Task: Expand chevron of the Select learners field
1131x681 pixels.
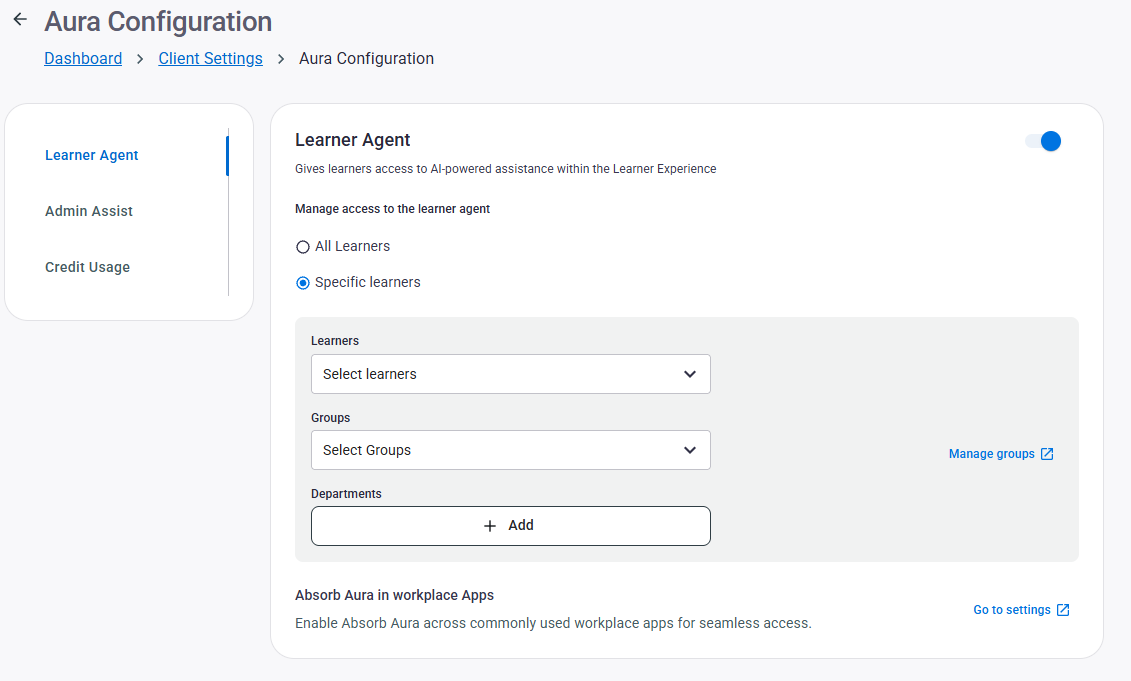Action: pyautogui.click(x=690, y=374)
